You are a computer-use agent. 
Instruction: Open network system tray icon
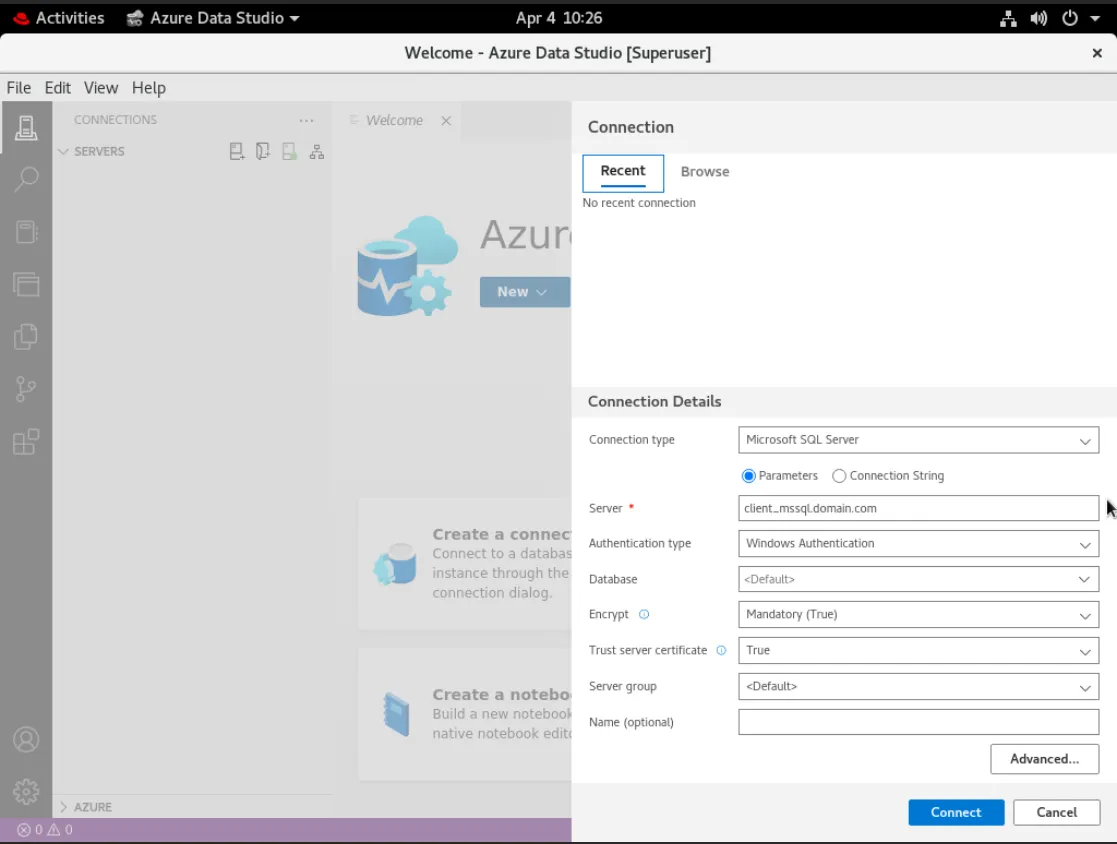(x=1008, y=19)
